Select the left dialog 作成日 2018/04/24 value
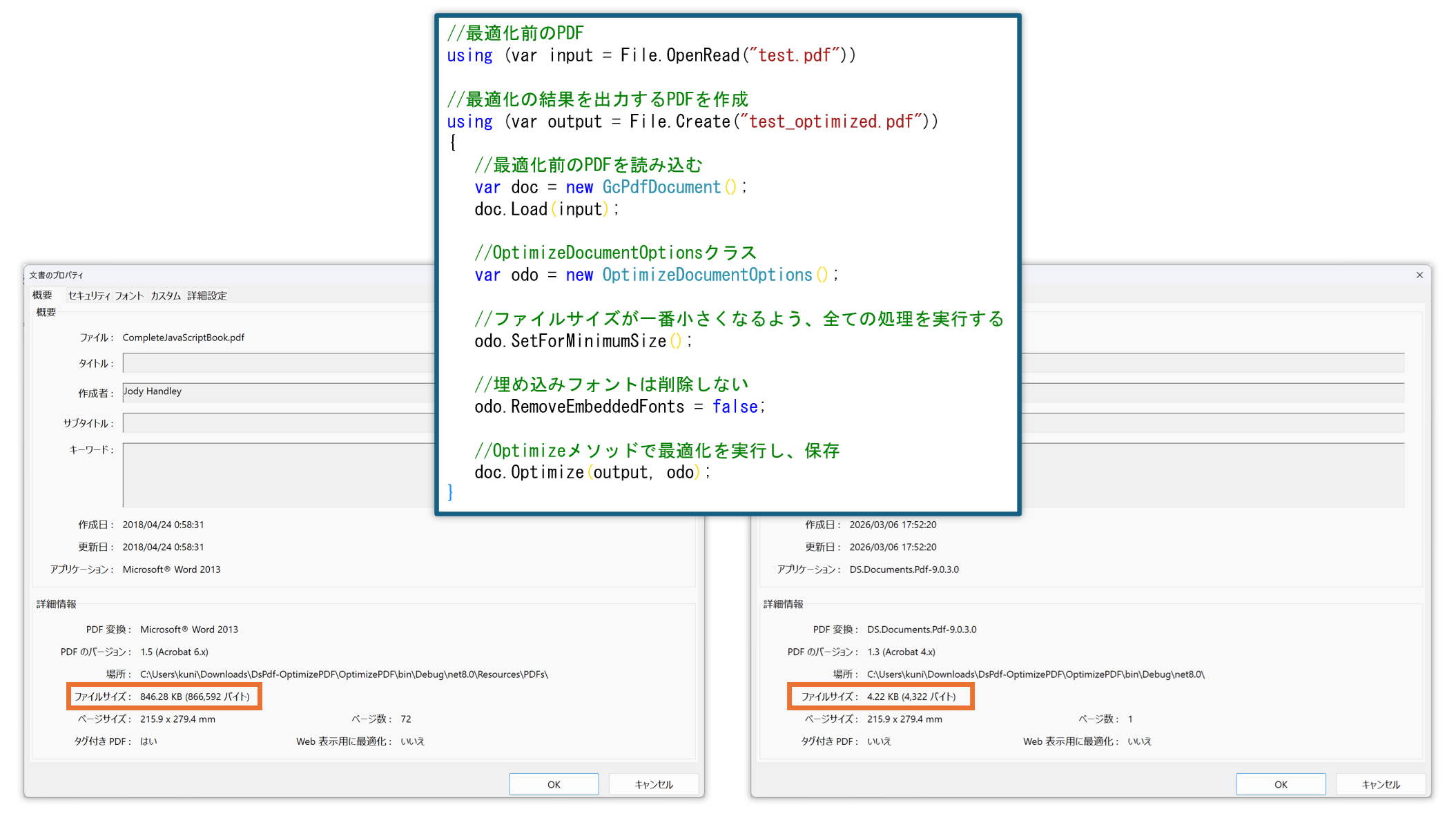1456x818 pixels. point(163,525)
